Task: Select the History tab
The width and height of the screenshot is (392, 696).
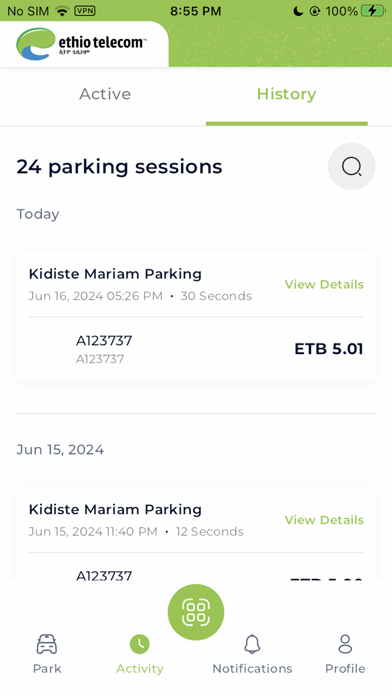Action: [286, 94]
